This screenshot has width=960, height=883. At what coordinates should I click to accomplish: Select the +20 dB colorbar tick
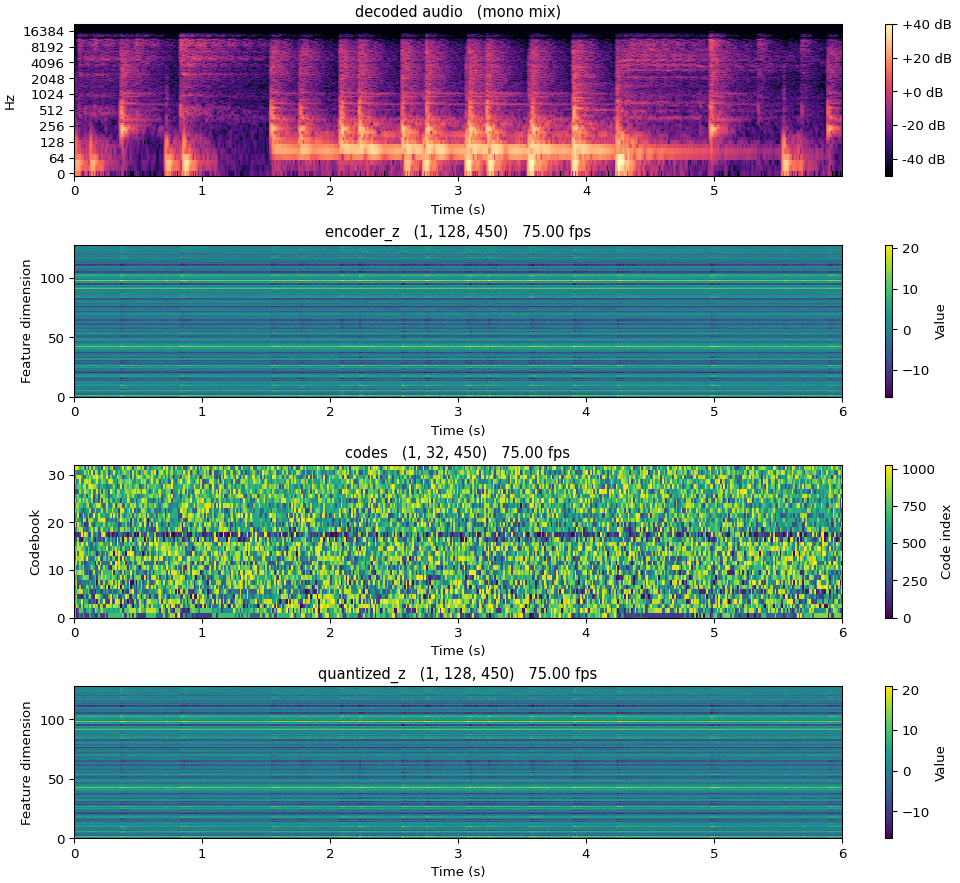pos(927,59)
